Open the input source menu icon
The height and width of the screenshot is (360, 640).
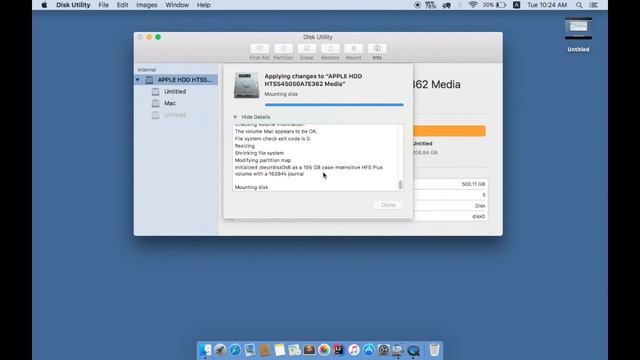[516, 5]
